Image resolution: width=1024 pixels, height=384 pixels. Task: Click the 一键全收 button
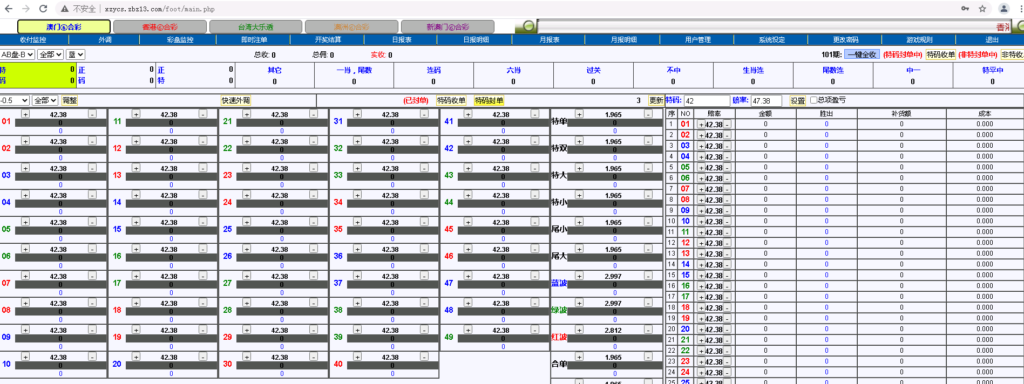[x=862, y=55]
